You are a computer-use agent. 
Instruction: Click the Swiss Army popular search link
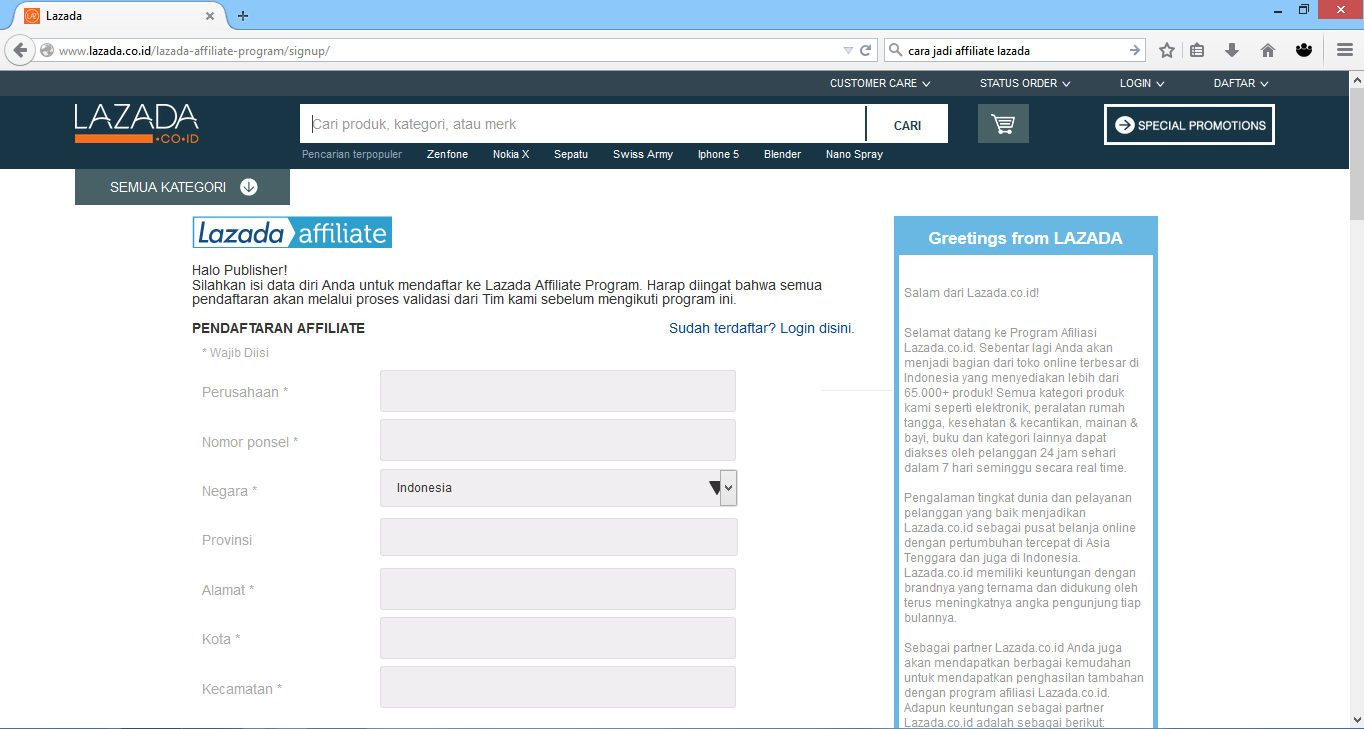tap(643, 154)
